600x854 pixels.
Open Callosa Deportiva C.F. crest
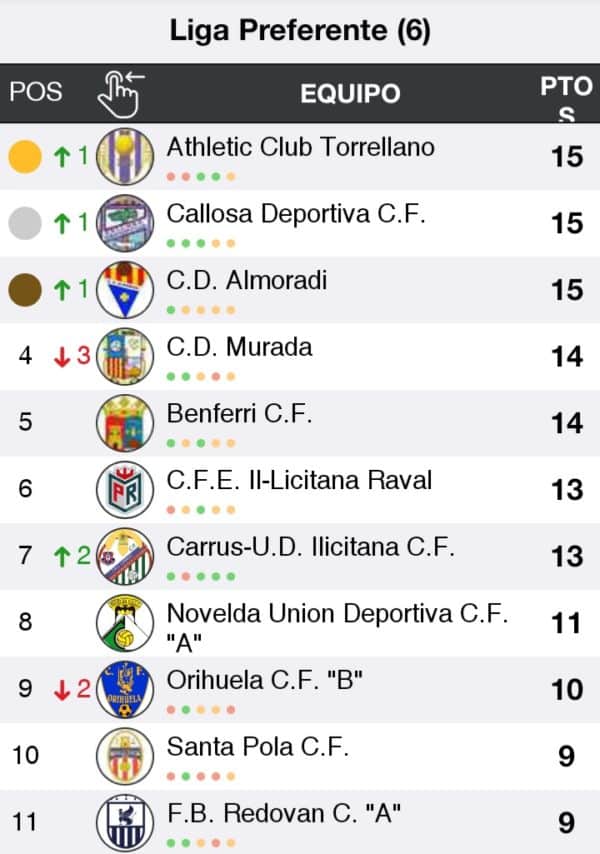pos(125,223)
